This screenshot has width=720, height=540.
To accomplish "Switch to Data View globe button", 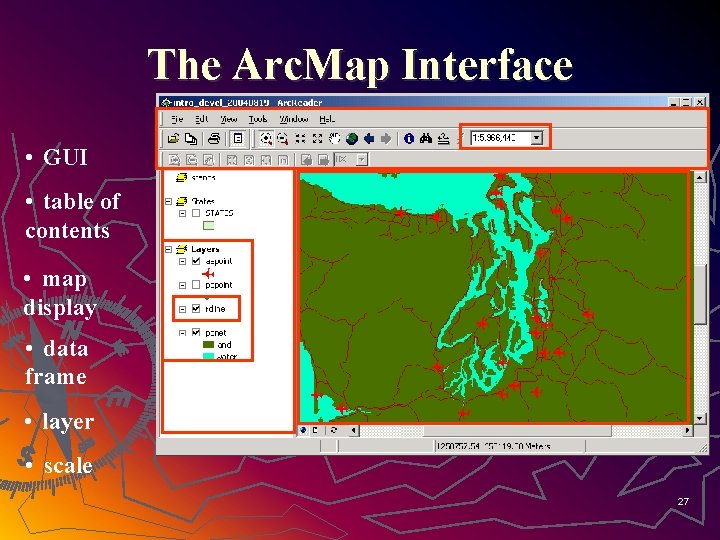I will tap(303, 430).
